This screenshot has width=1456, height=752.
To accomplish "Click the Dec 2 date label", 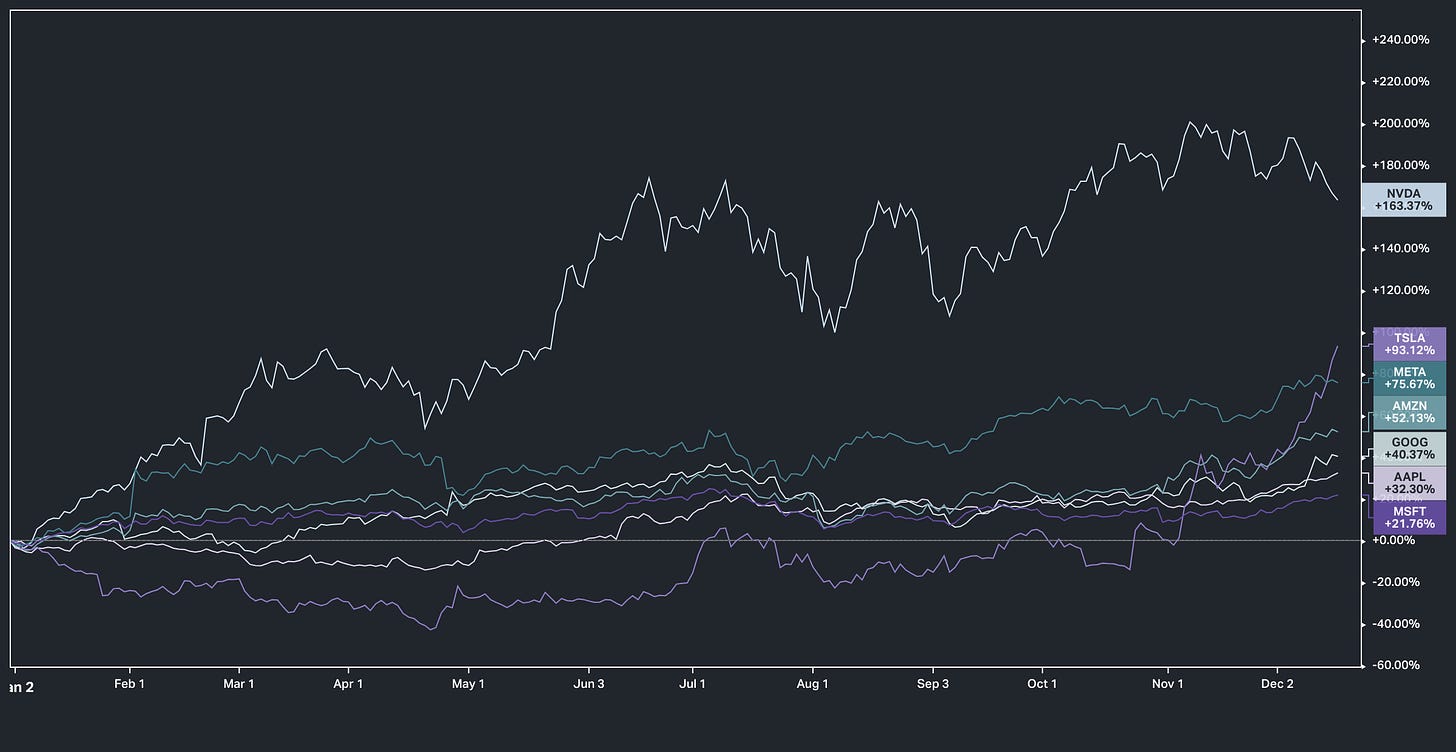I will coord(1277,684).
